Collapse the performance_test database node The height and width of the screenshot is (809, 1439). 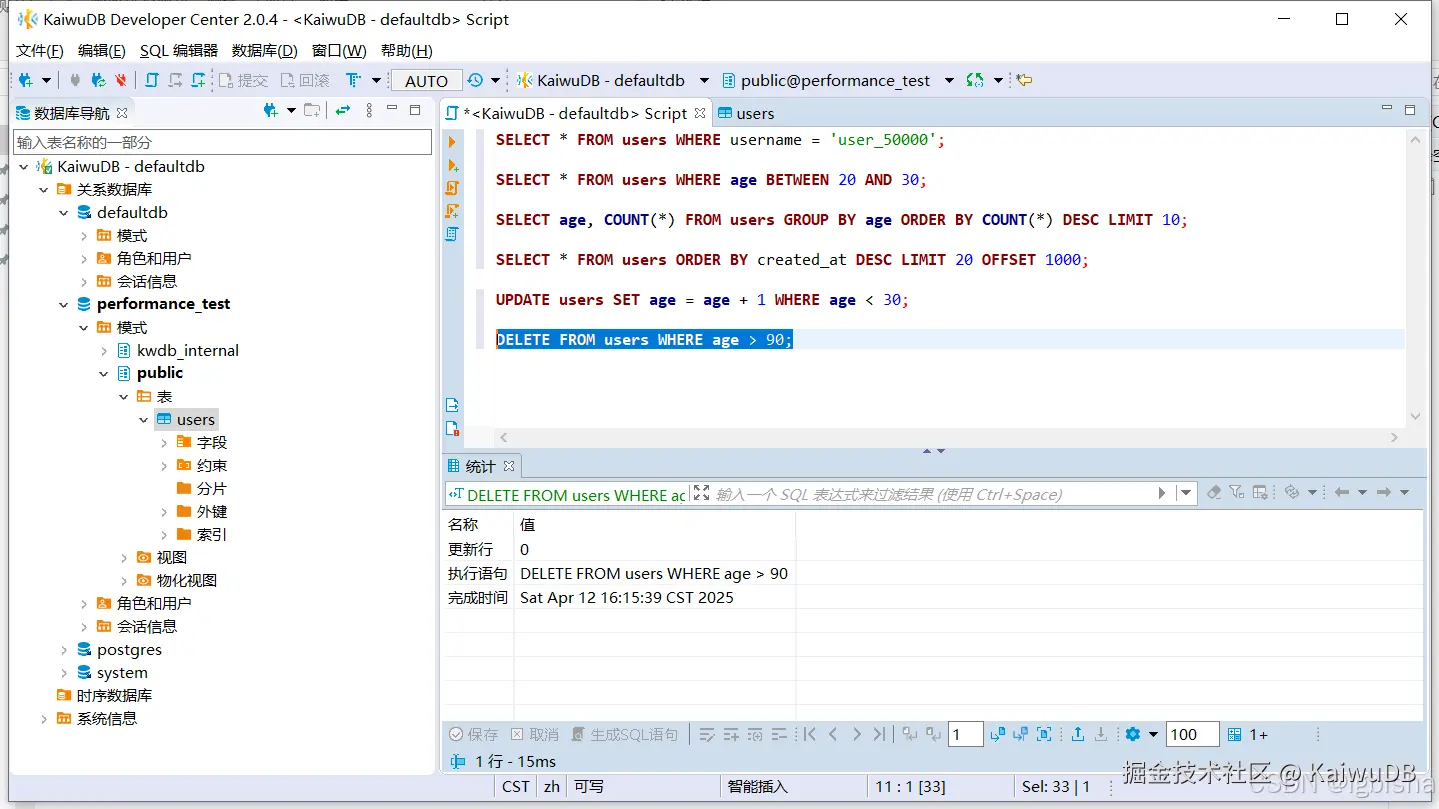[x=64, y=304]
